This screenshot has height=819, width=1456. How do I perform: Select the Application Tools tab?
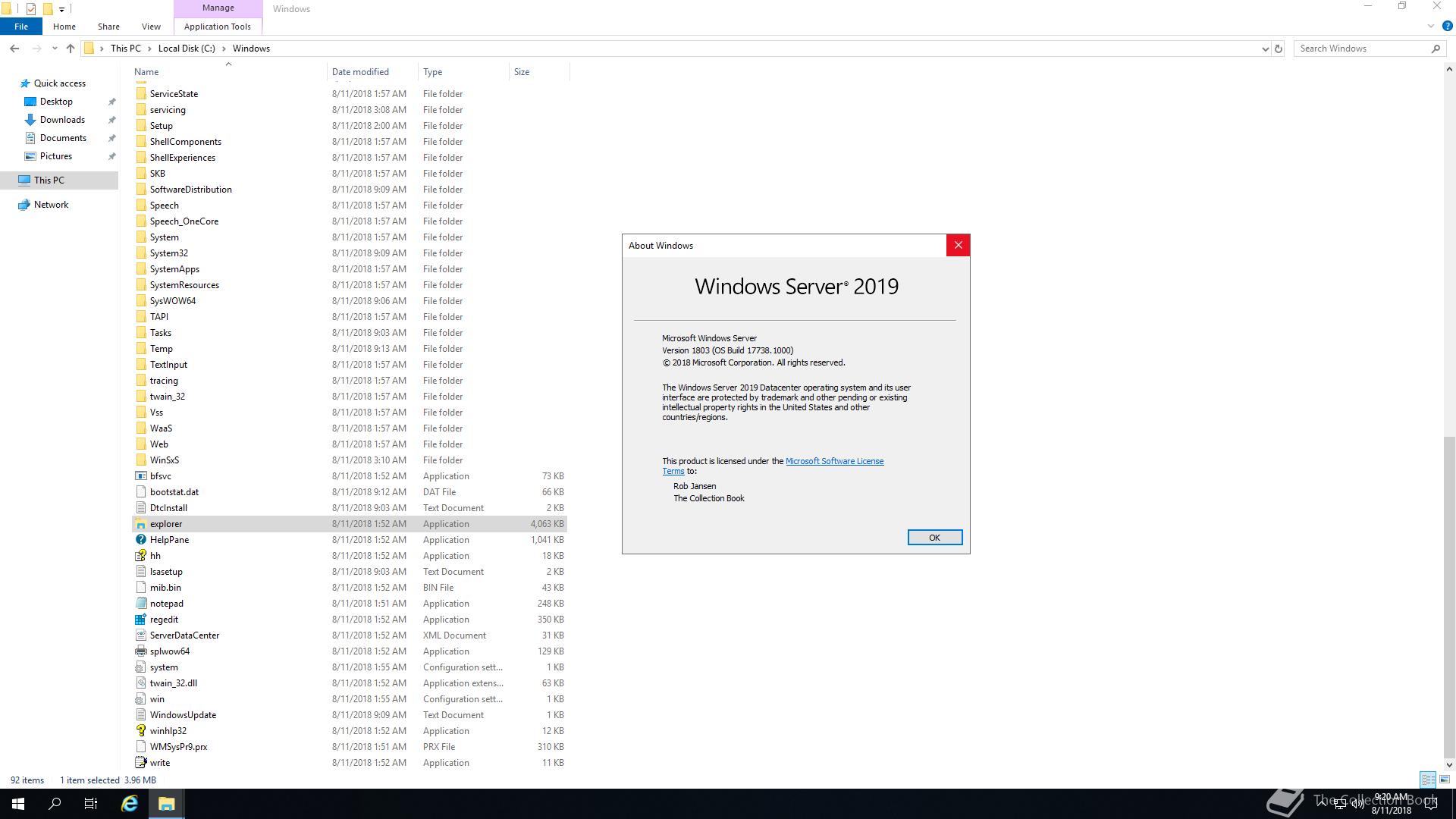pos(218,27)
